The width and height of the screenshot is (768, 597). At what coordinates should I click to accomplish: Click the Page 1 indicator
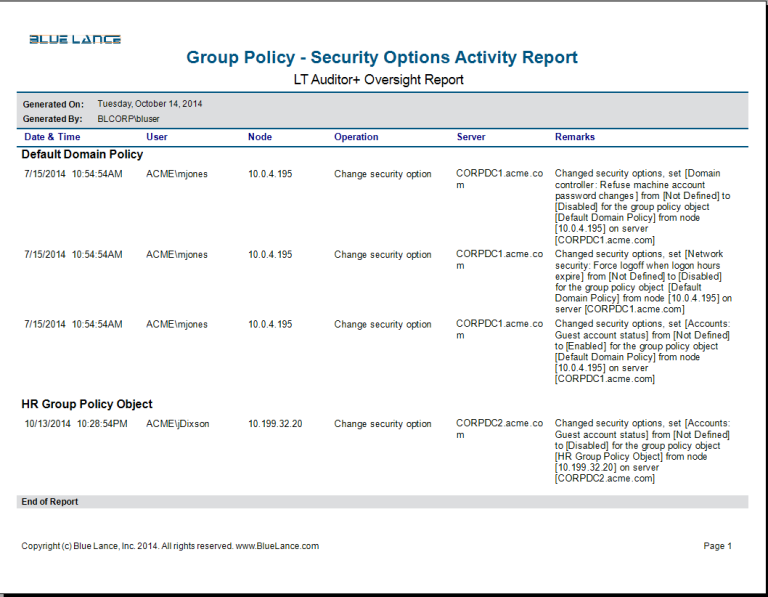coord(717,546)
